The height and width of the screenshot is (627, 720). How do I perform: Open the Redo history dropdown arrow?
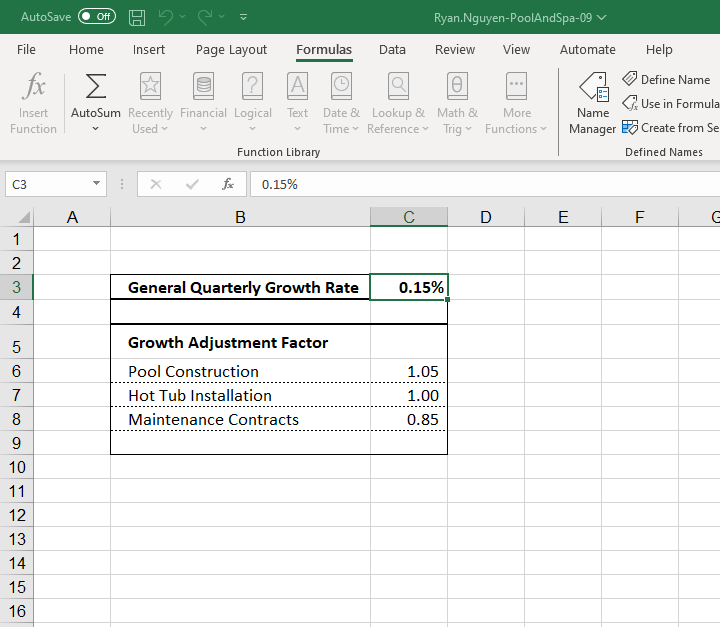tap(222, 17)
